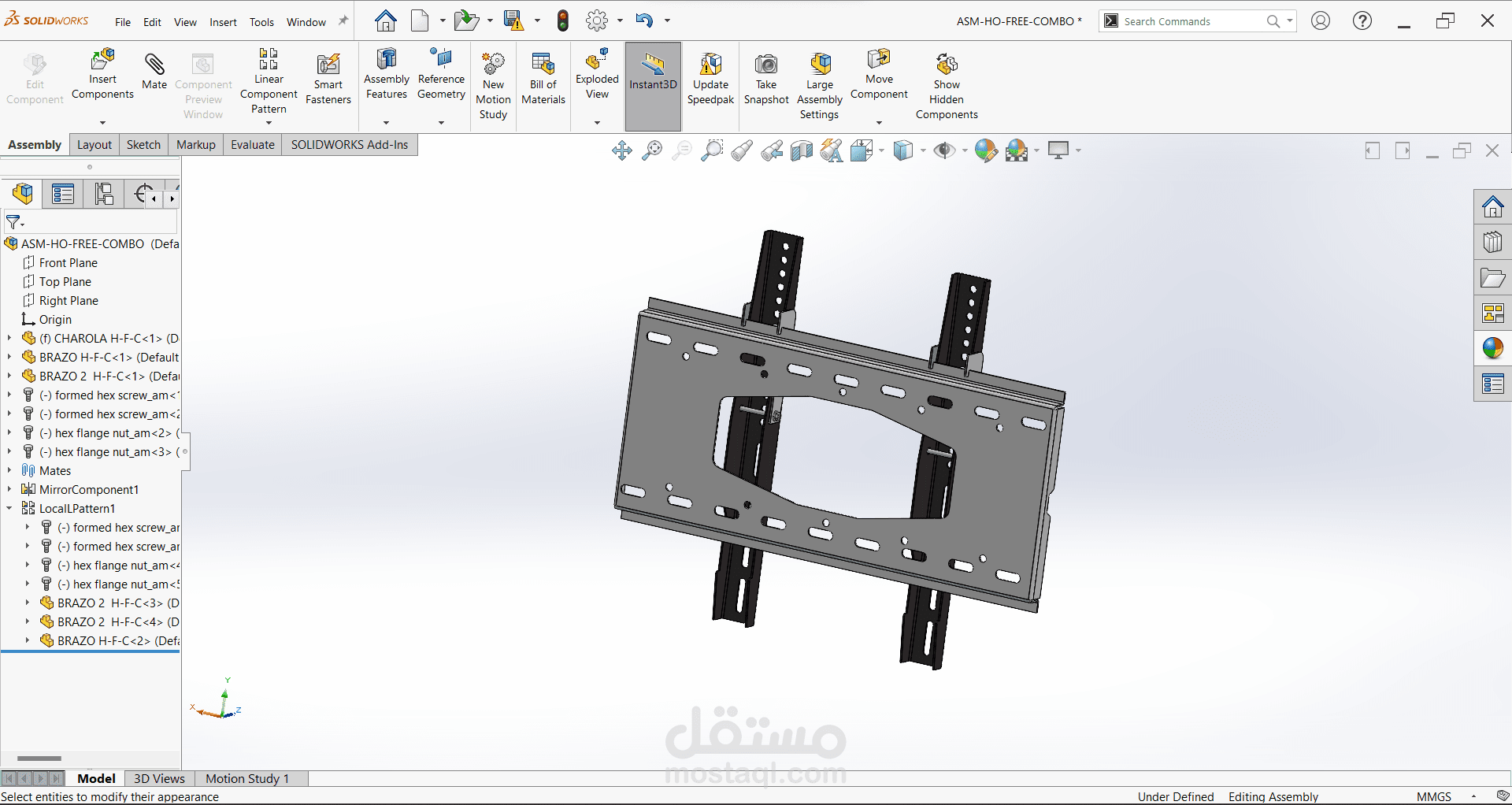This screenshot has height=805, width=1512.
Task: Open the Exploded View dropdown arrow
Action: (597, 123)
